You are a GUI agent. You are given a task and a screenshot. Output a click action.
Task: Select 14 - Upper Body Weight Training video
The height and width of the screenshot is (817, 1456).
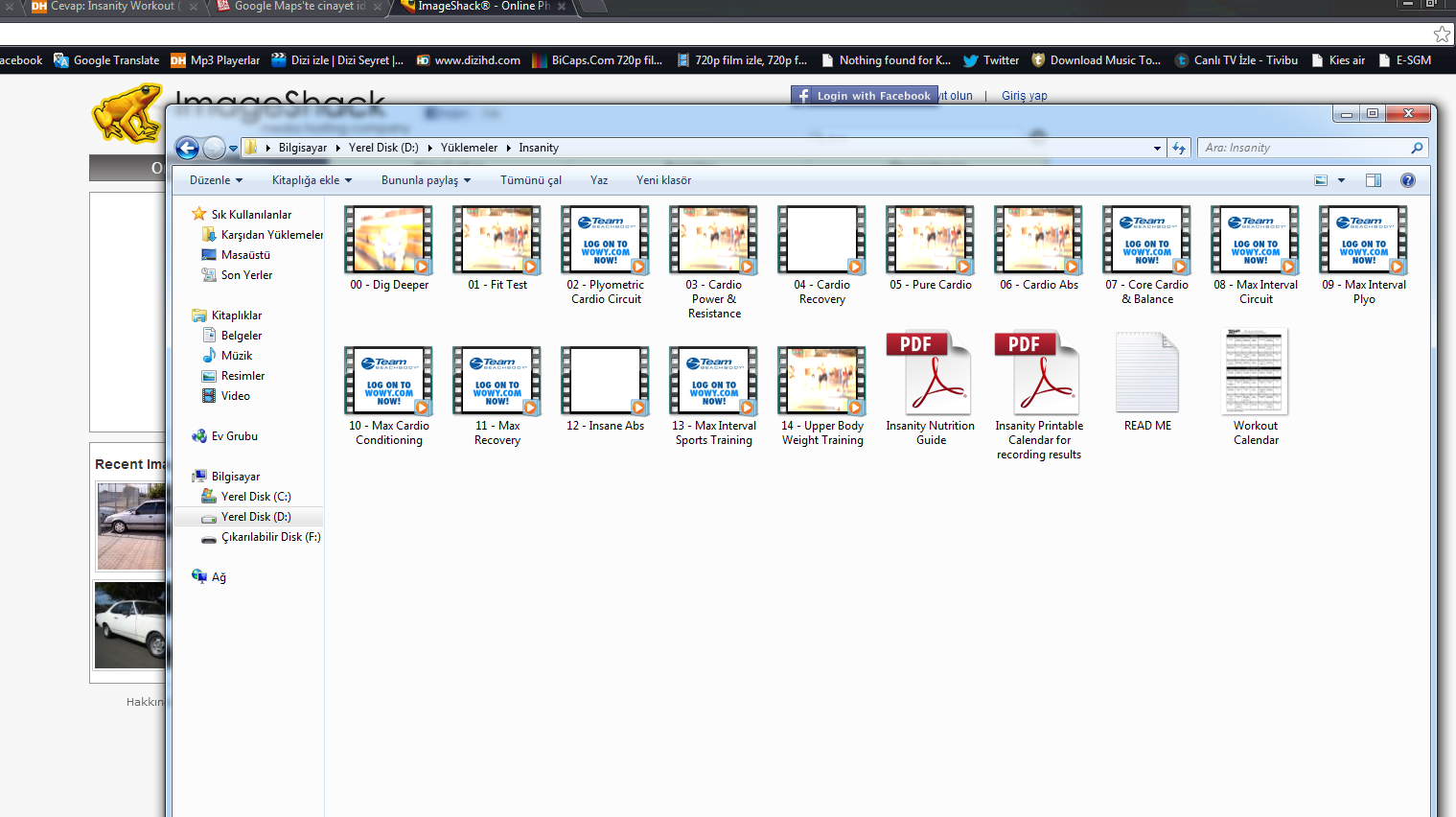(x=821, y=396)
